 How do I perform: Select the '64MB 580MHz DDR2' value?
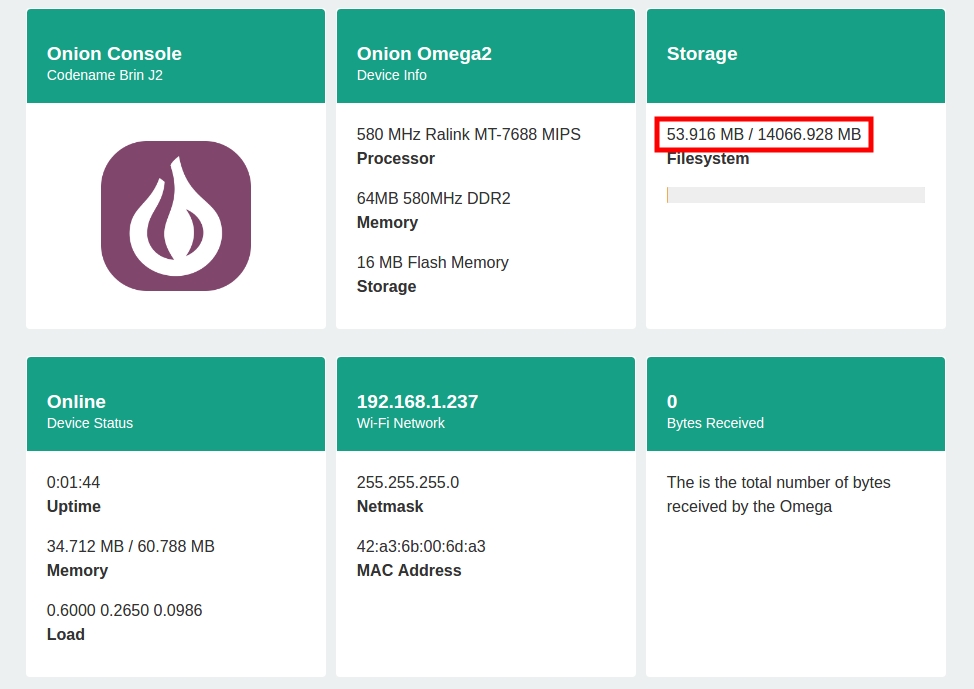(434, 198)
